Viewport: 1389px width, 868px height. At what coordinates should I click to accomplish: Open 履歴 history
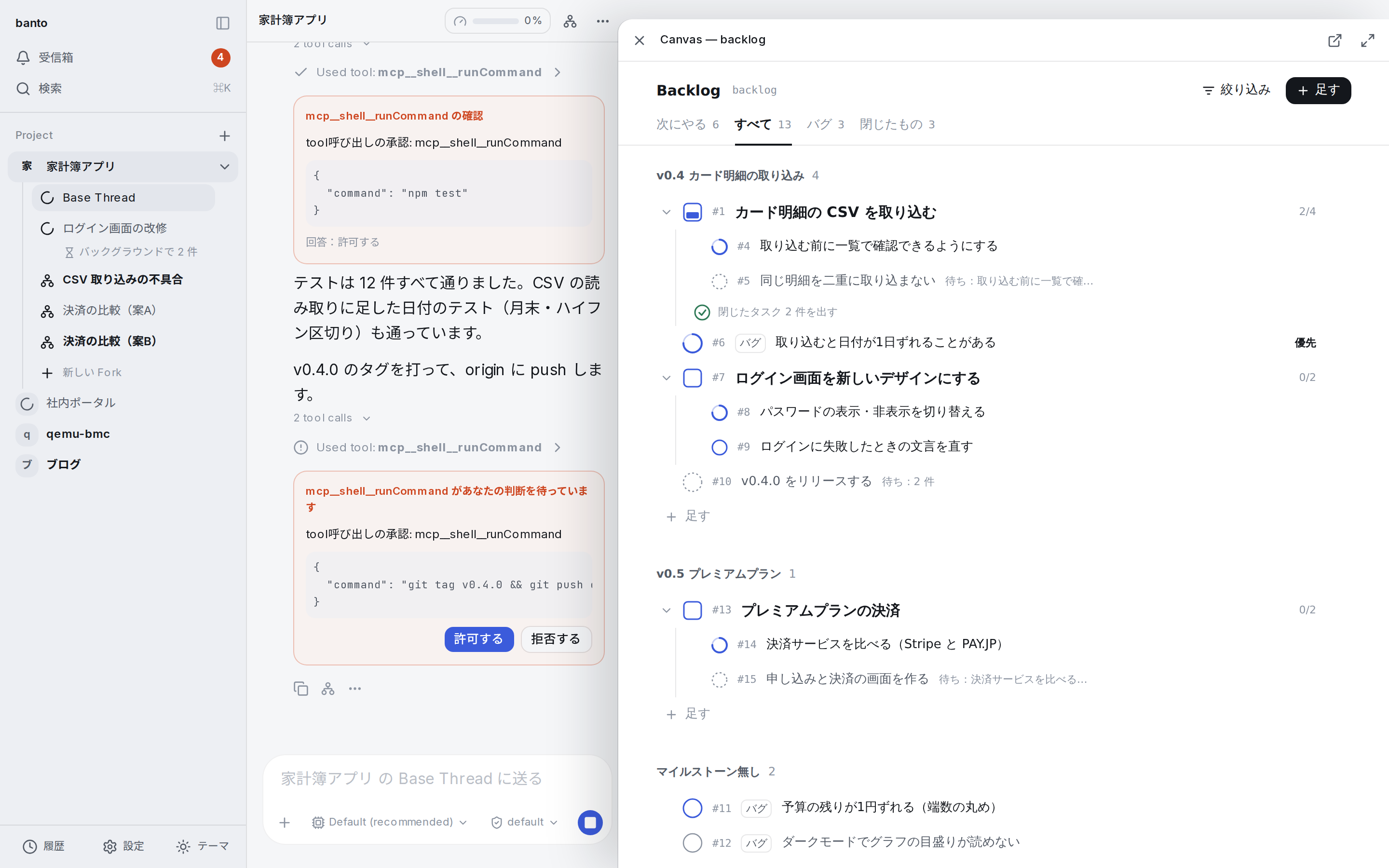click(x=43, y=846)
